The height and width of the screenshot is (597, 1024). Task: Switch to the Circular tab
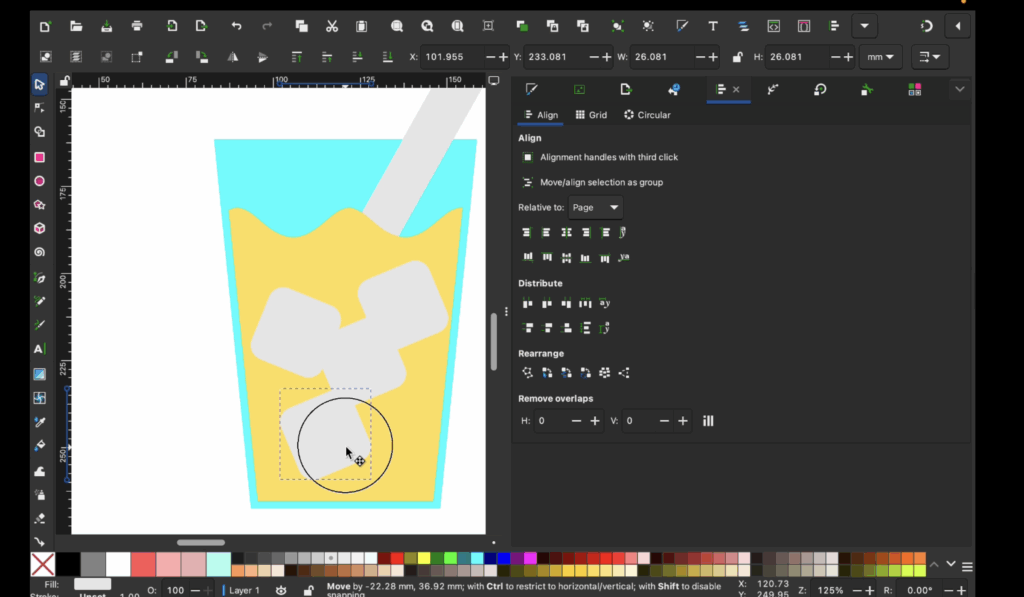click(x=647, y=115)
